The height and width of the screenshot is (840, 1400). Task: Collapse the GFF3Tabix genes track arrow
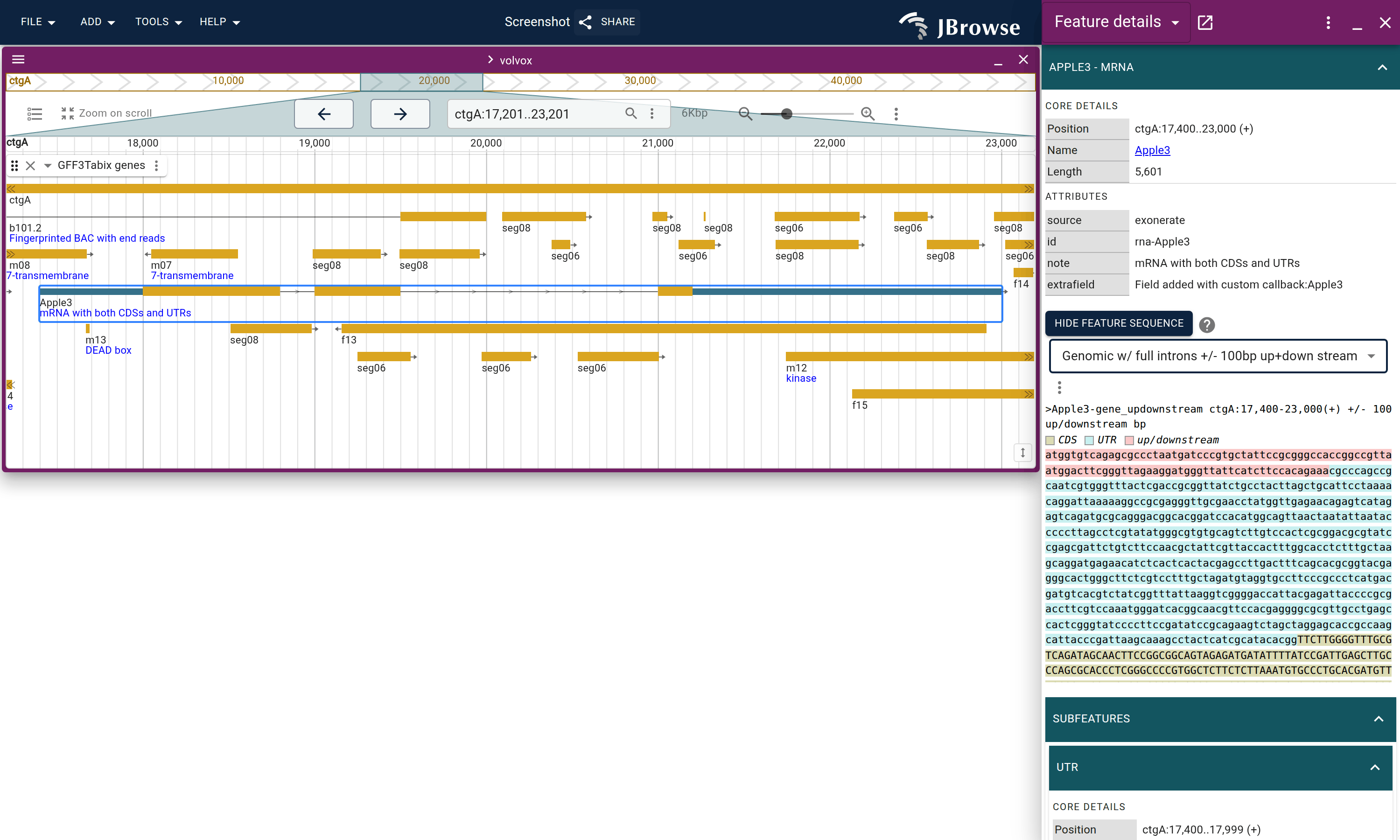[48, 165]
